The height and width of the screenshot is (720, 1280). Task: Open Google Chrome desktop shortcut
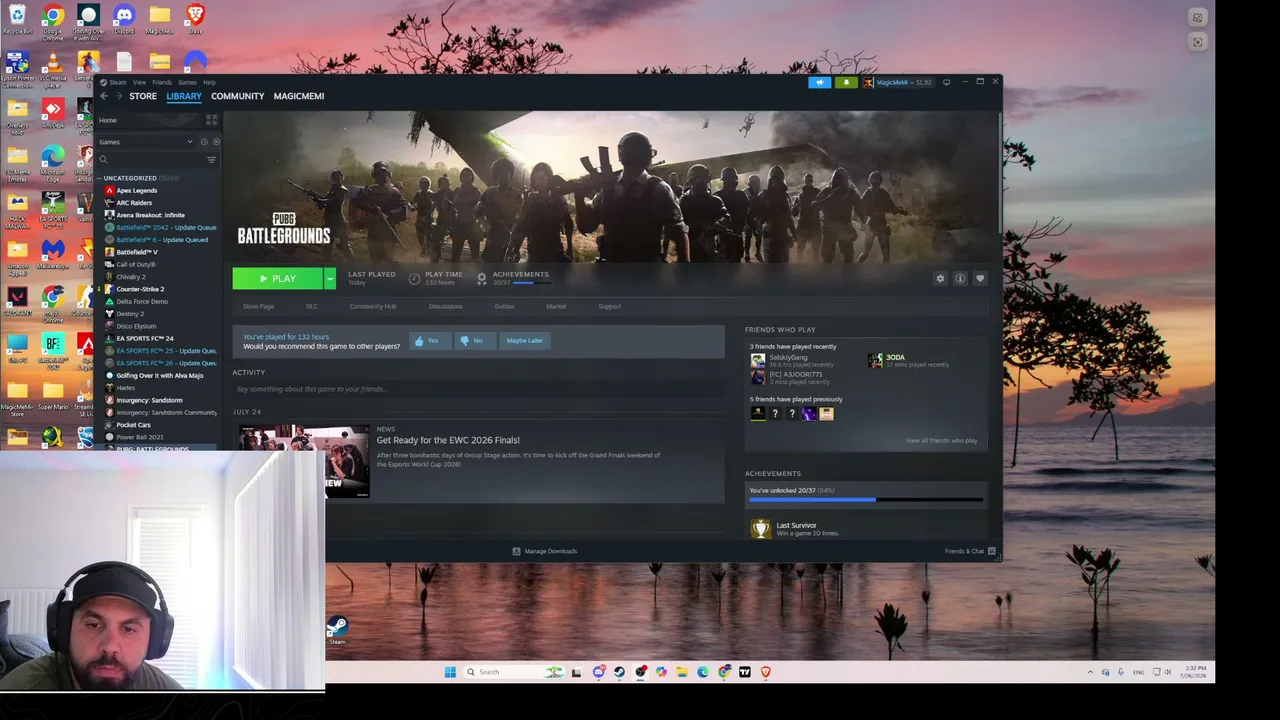(x=53, y=18)
